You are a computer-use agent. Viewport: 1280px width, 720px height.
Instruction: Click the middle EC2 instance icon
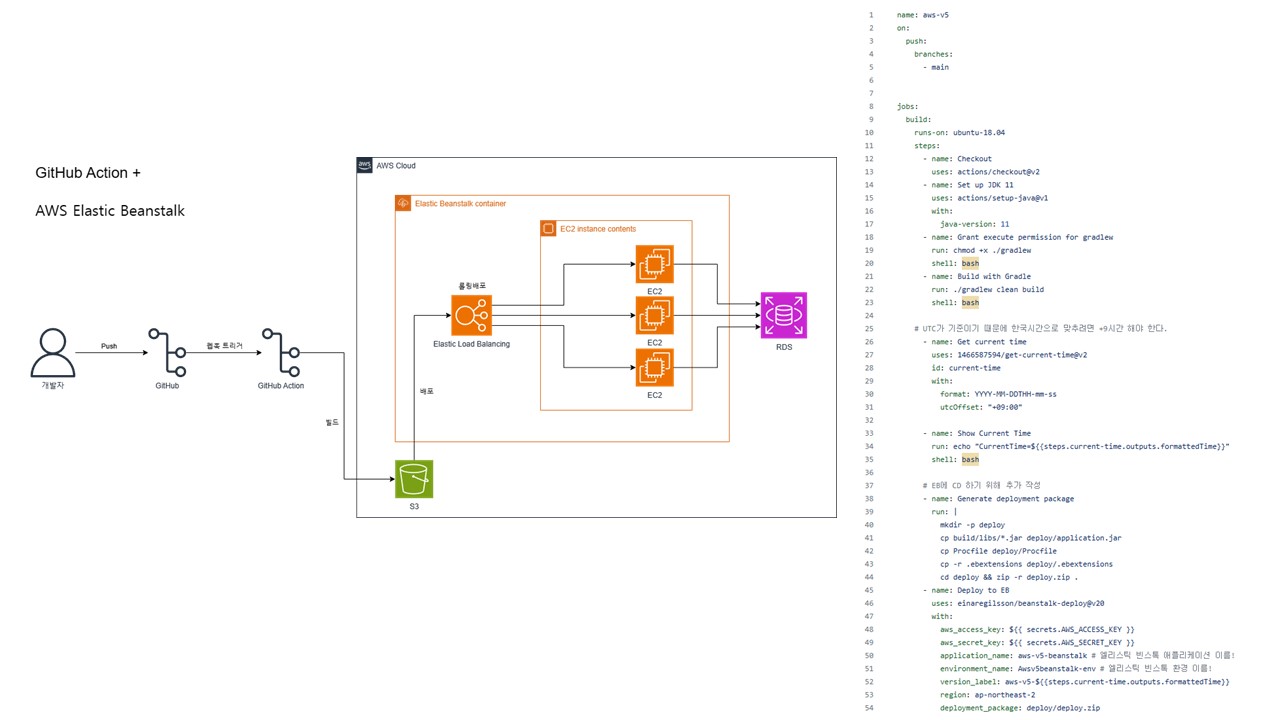654,316
